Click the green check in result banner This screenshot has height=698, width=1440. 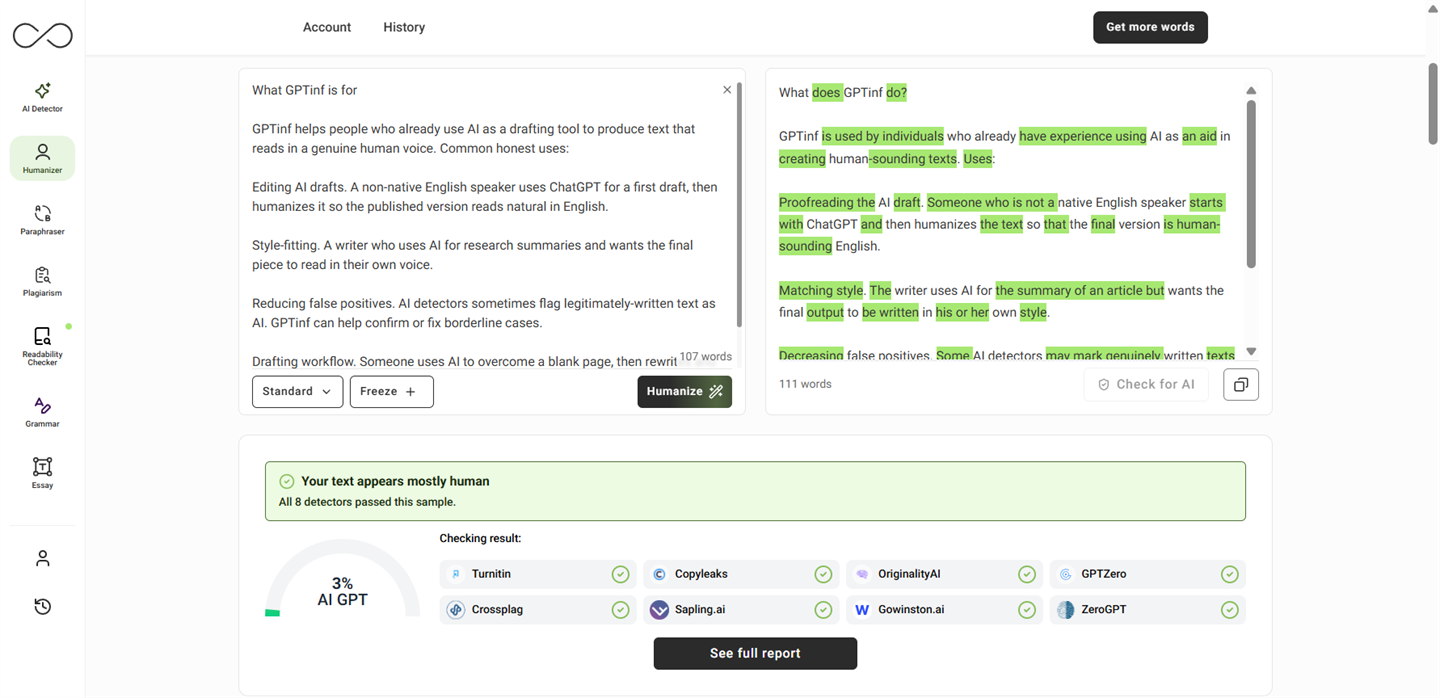287,481
